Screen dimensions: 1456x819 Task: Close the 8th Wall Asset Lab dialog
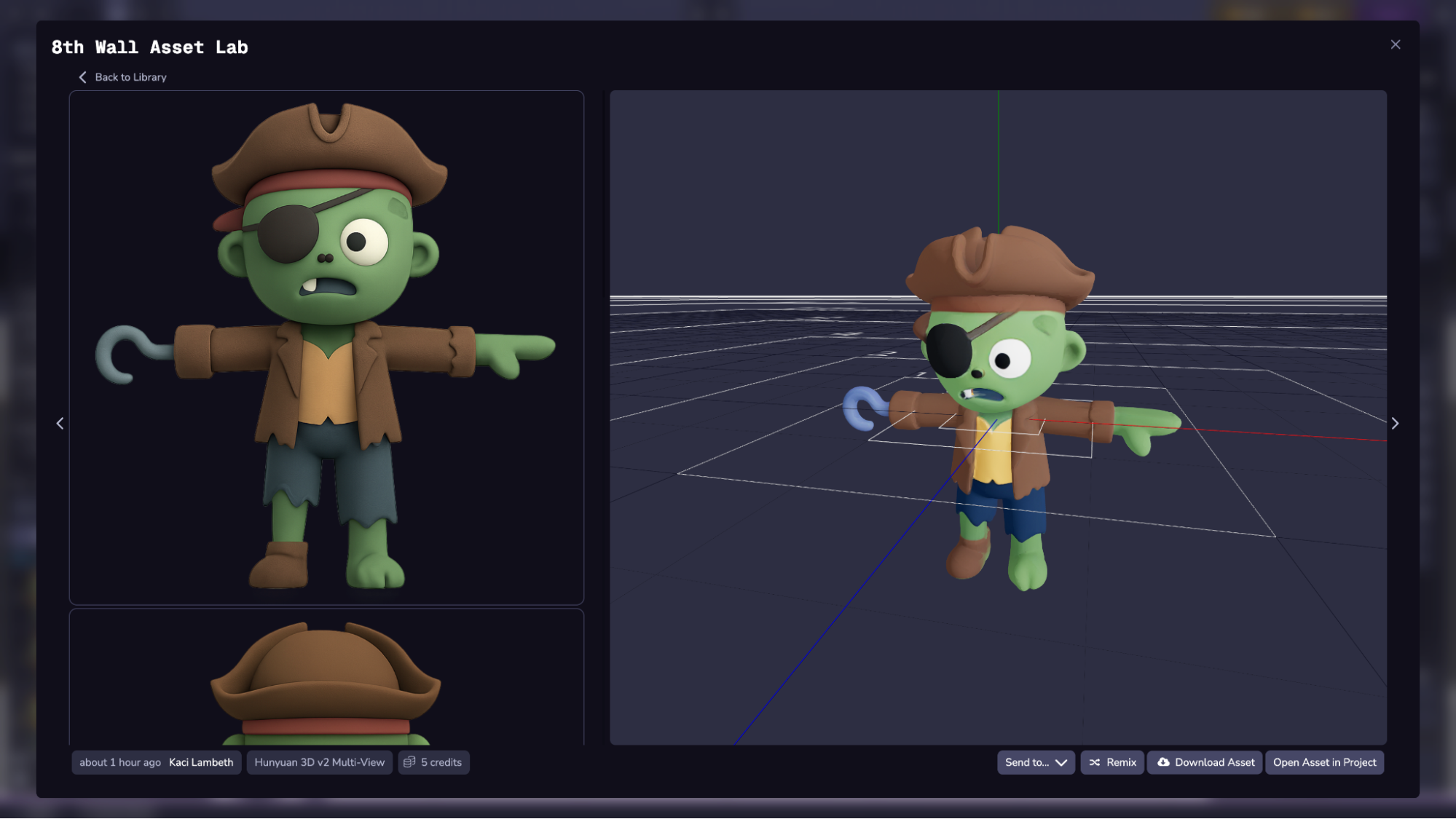tap(1395, 44)
